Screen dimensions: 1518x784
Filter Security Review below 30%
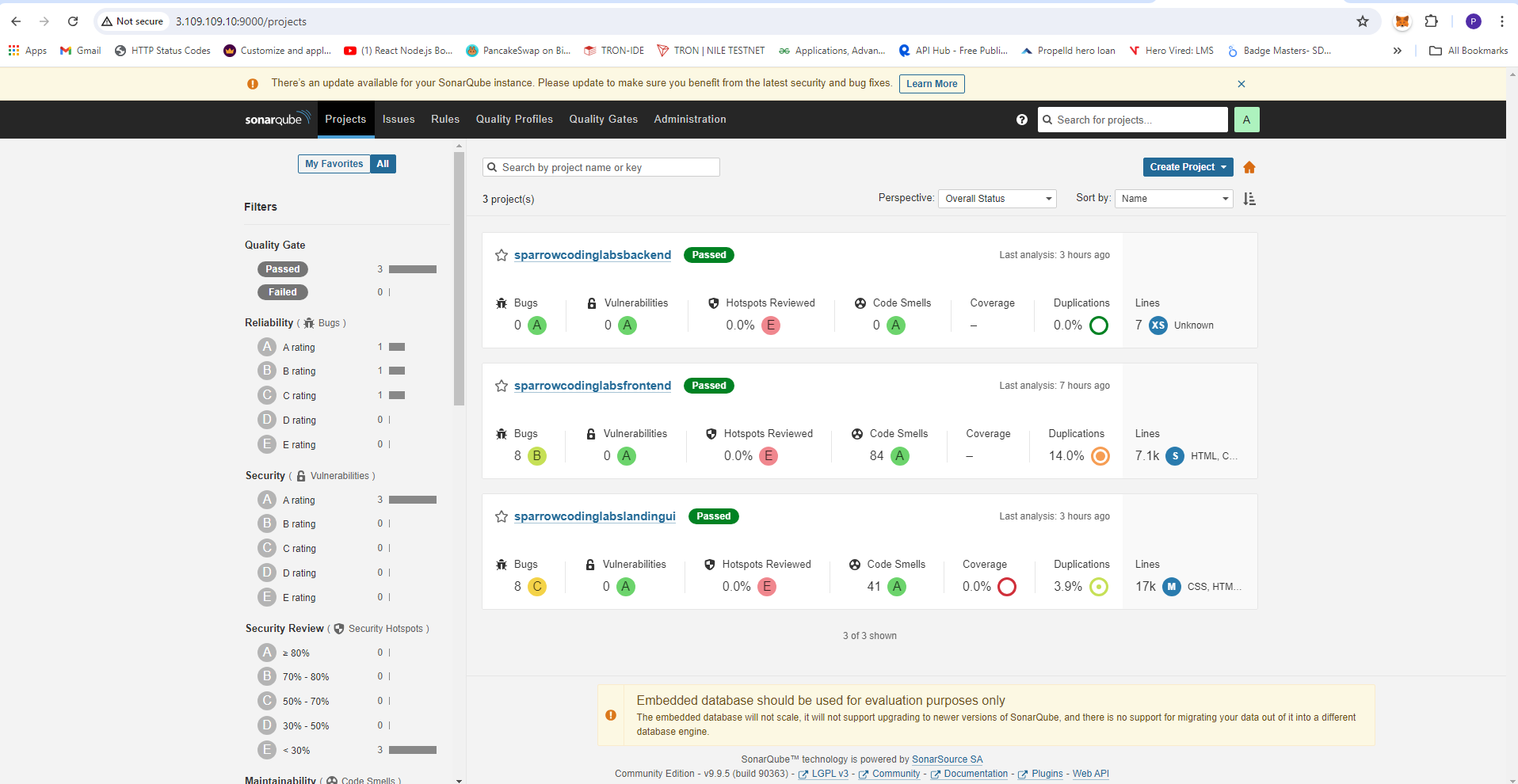point(284,750)
